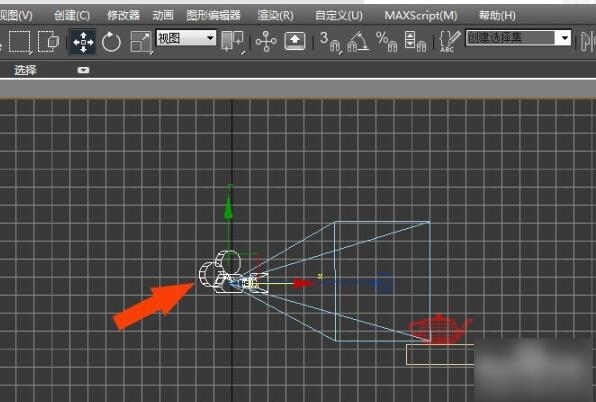Select the red teapot object
596x402 pixels.
pyautogui.click(x=439, y=328)
